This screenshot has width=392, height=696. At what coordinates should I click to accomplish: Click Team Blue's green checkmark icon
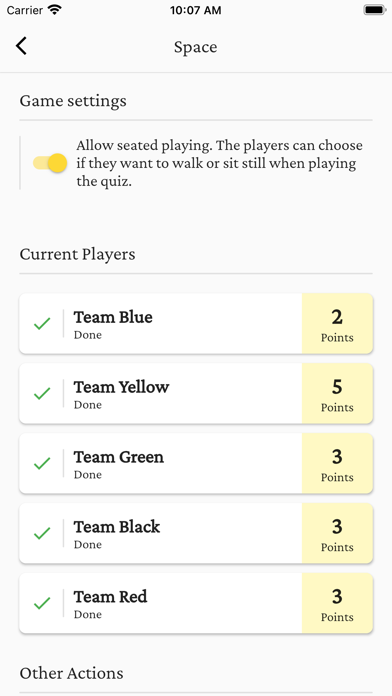click(x=42, y=324)
